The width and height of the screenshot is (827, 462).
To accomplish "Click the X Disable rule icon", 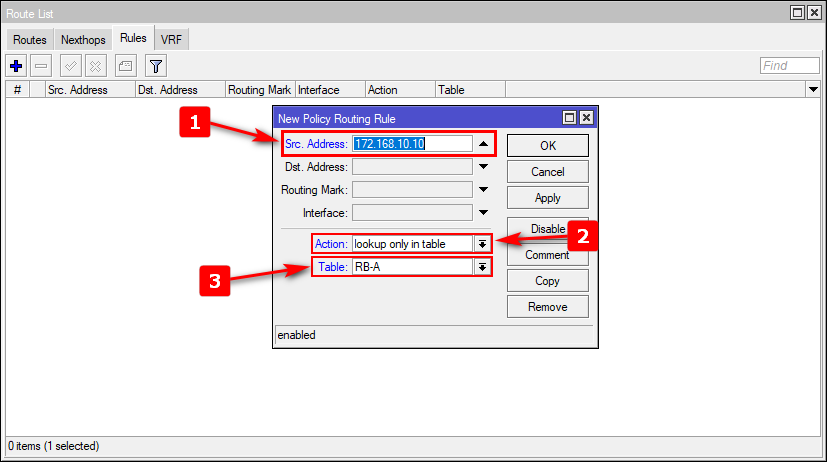I will 96,66.
